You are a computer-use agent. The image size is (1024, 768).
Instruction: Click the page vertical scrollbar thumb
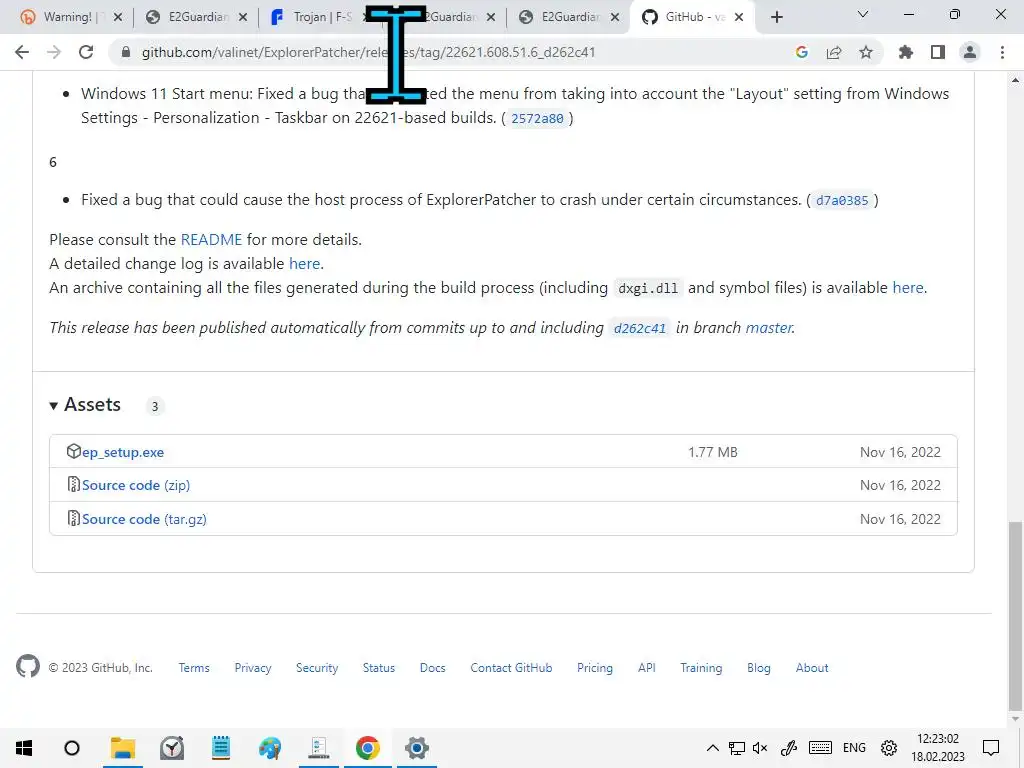(1014, 616)
